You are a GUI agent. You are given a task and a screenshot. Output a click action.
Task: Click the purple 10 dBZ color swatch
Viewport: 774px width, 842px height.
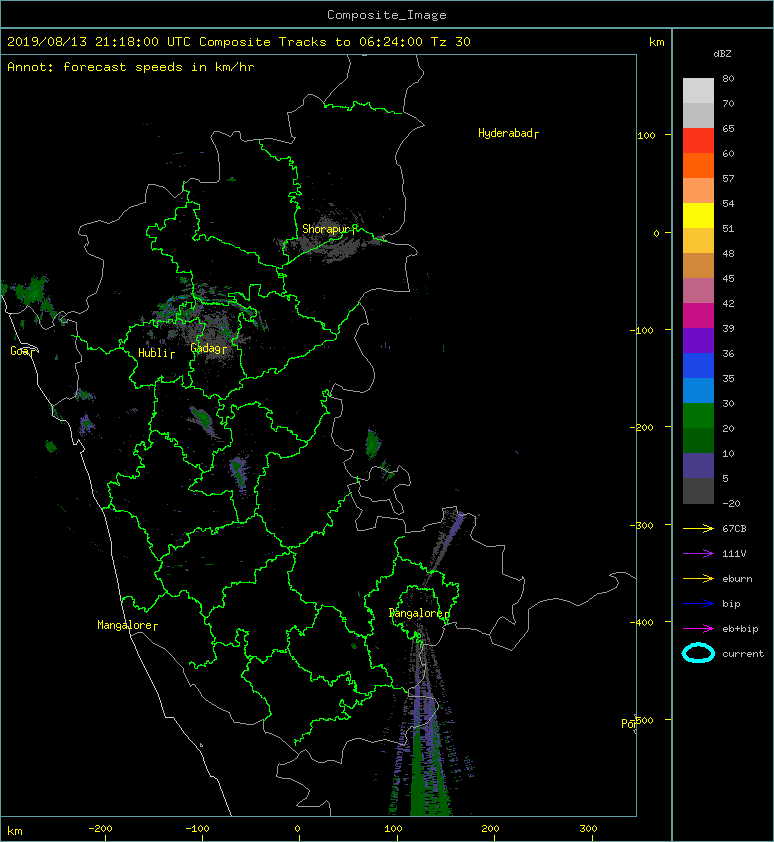point(698,466)
